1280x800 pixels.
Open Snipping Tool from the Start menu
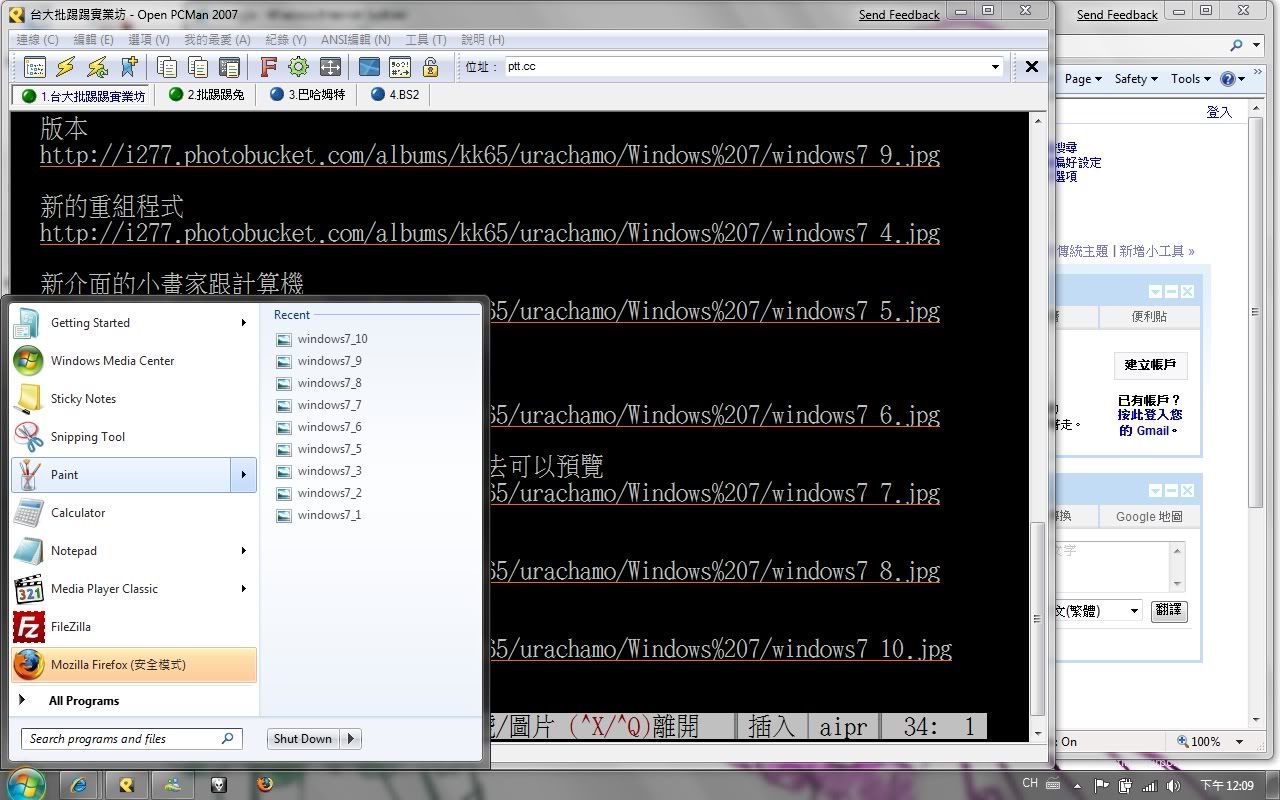click(x=87, y=437)
